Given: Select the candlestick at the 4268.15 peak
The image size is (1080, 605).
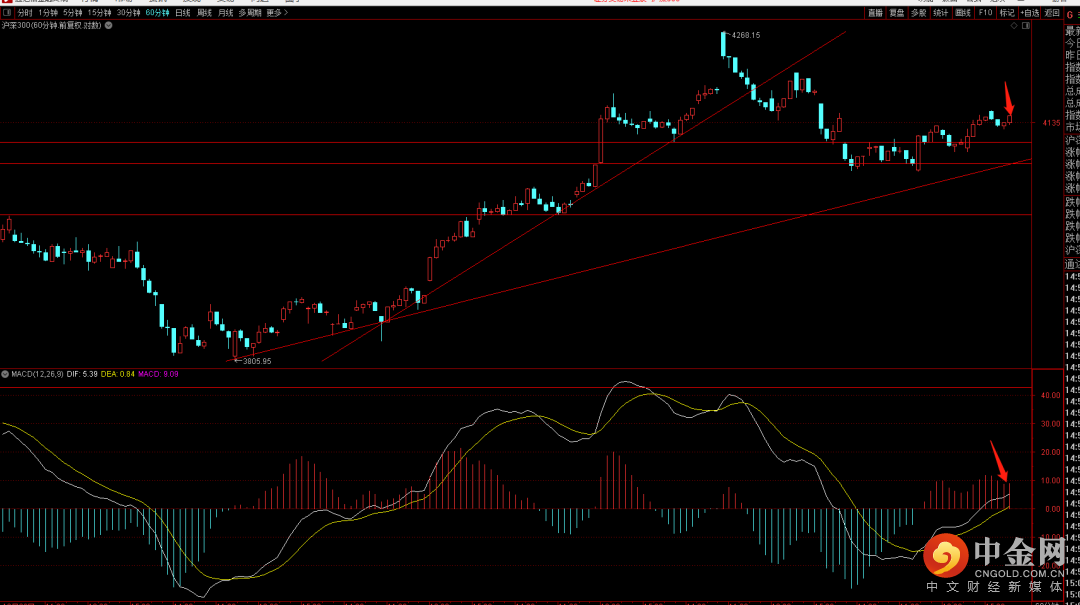Looking at the screenshot, I should 723,44.
